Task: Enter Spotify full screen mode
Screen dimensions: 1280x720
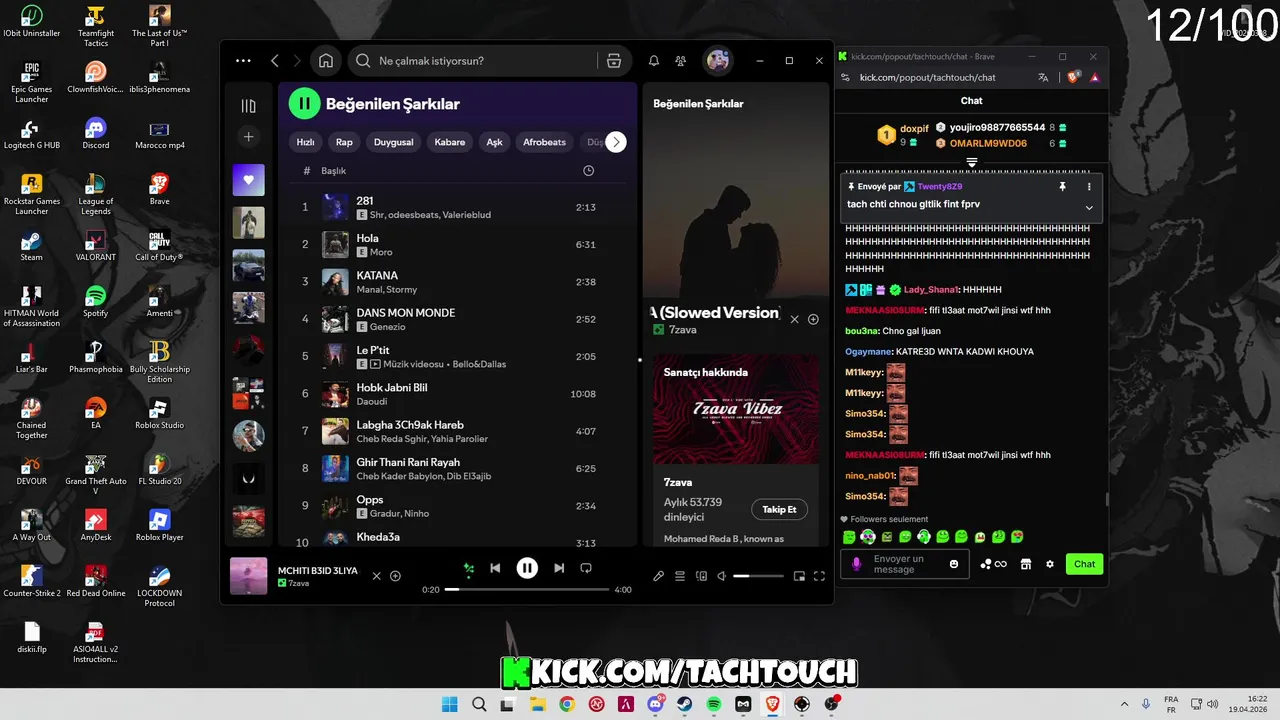Action: (819, 576)
